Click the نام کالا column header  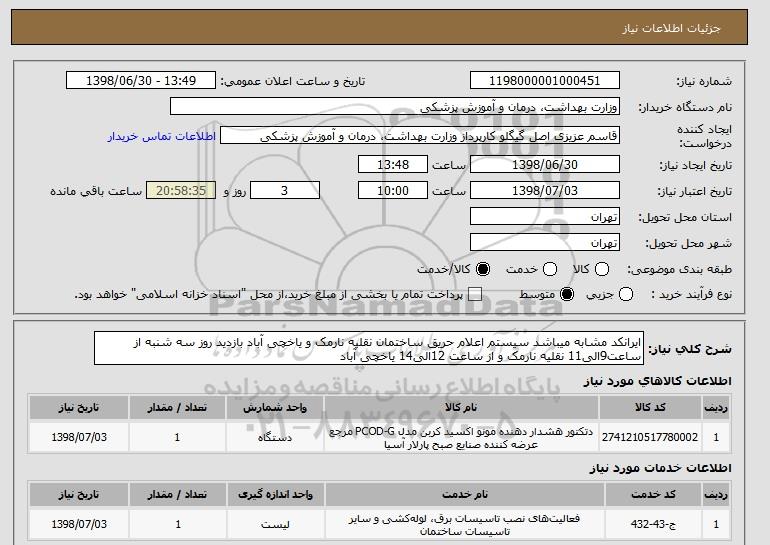click(461, 408)
